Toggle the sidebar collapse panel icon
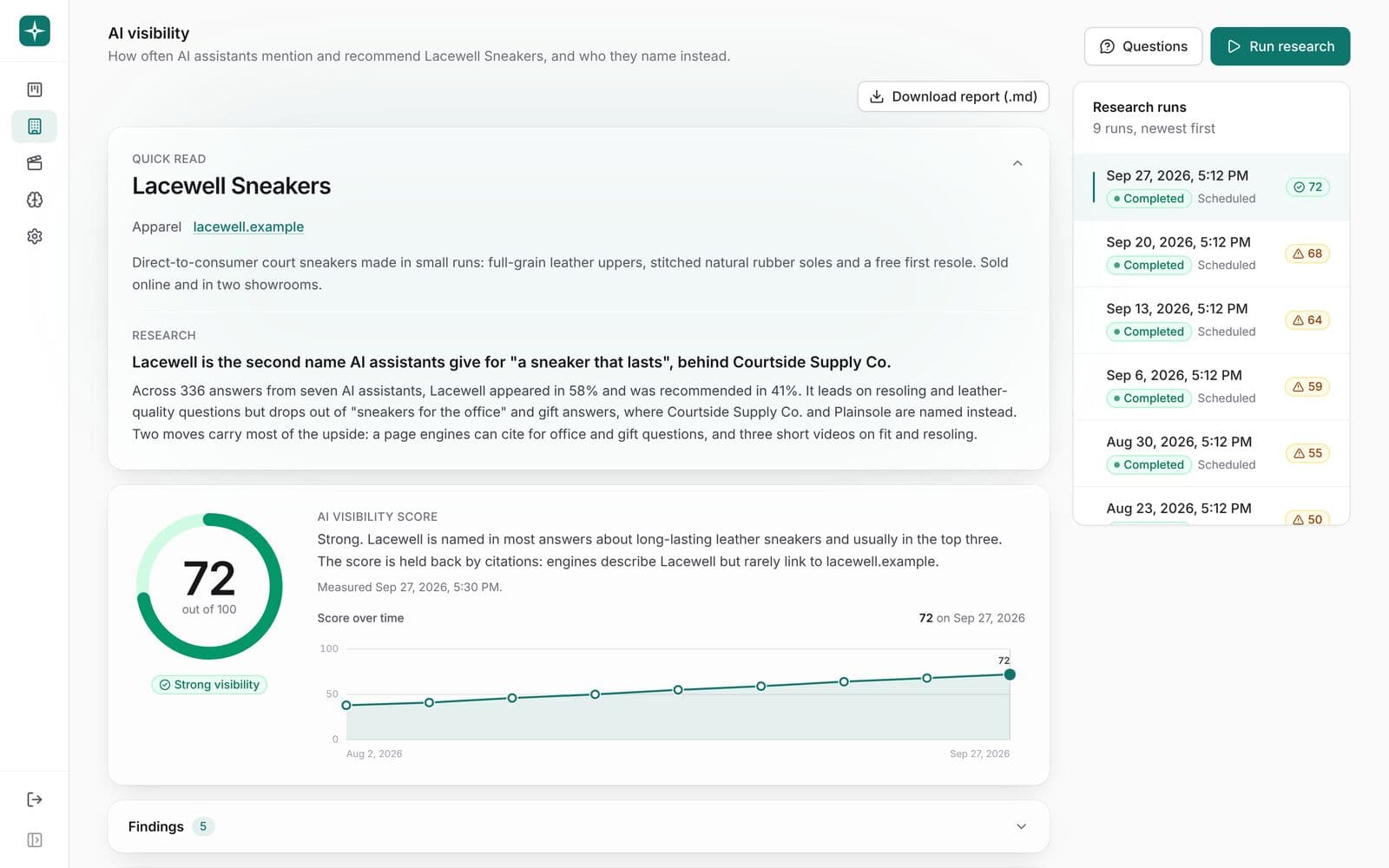1389x868 pixels. [x=35, y=839]
